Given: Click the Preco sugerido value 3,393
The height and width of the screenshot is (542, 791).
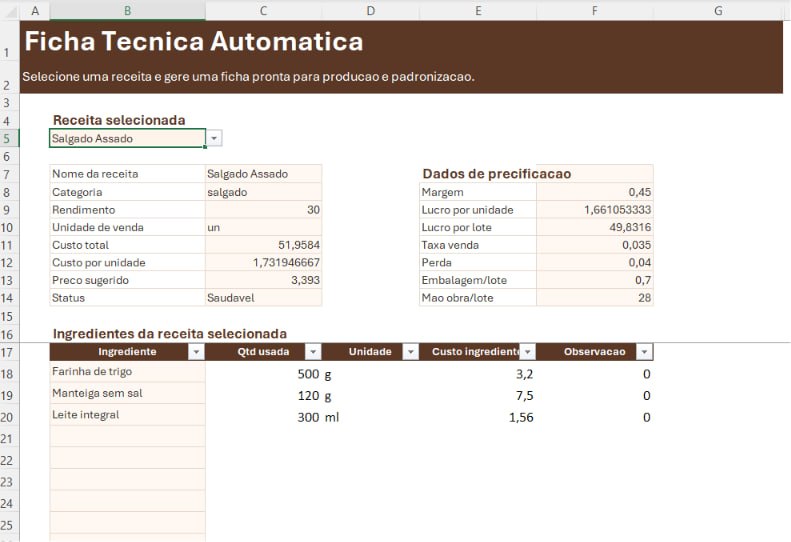Looking at the screenshot, I should tap(263, 280).
